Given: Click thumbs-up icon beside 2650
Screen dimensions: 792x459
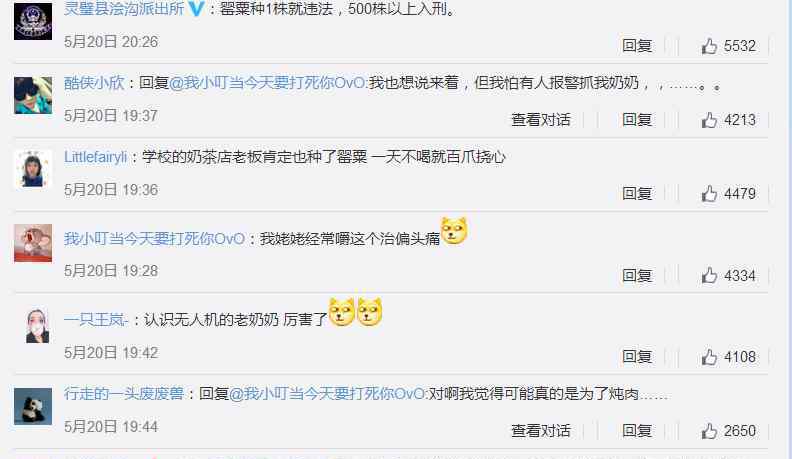Looking at the screenshot, I should (709, 431).
